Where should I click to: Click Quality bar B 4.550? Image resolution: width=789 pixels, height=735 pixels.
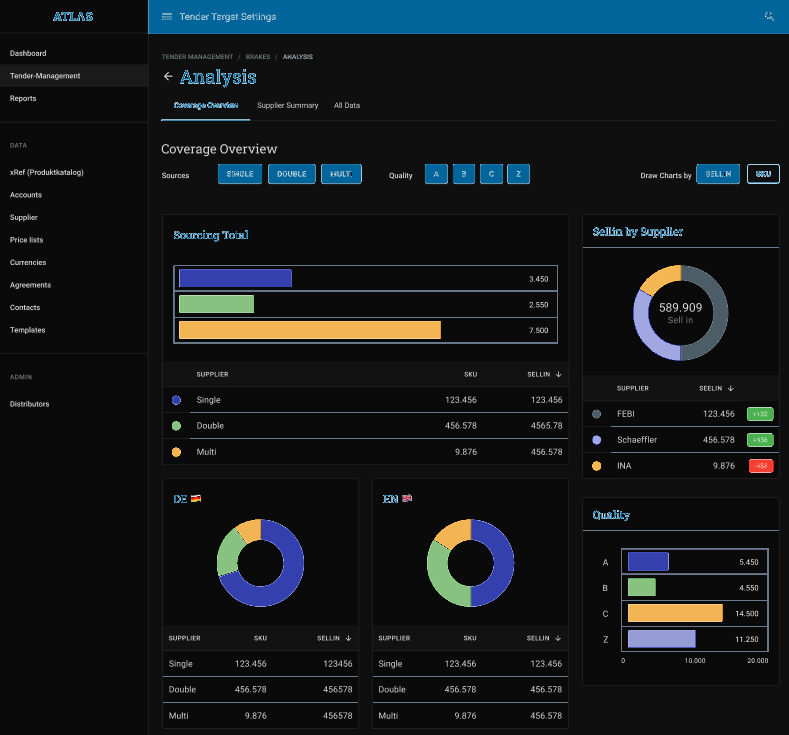[x=642, y=587]
